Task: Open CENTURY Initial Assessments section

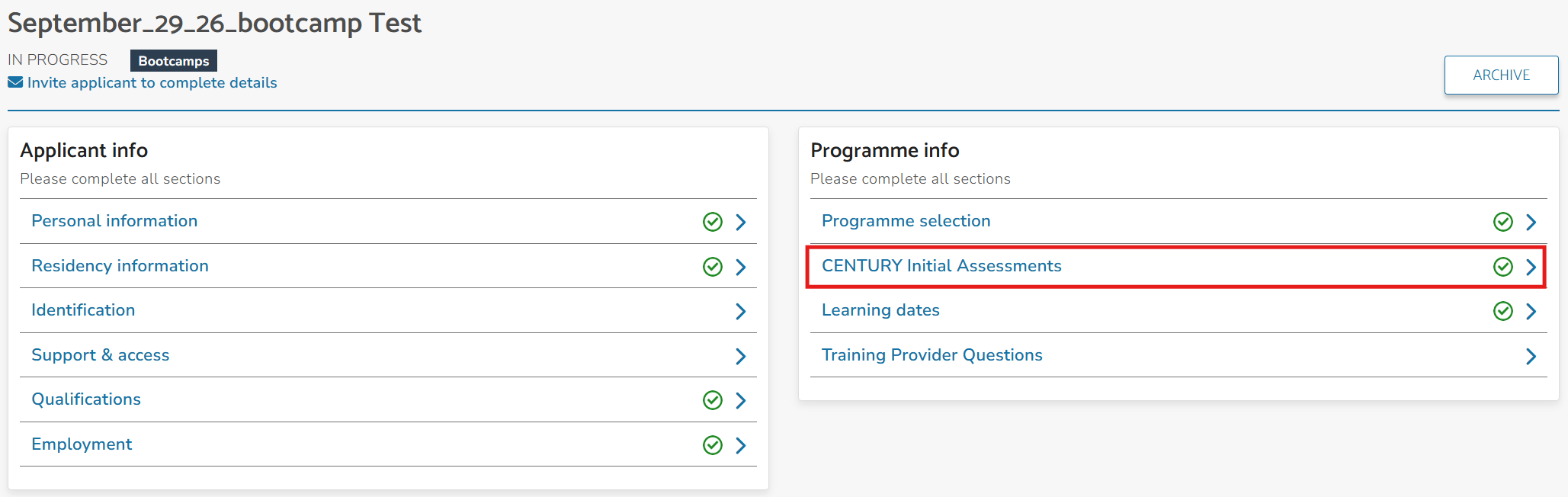Action: tap(1178, 266)
